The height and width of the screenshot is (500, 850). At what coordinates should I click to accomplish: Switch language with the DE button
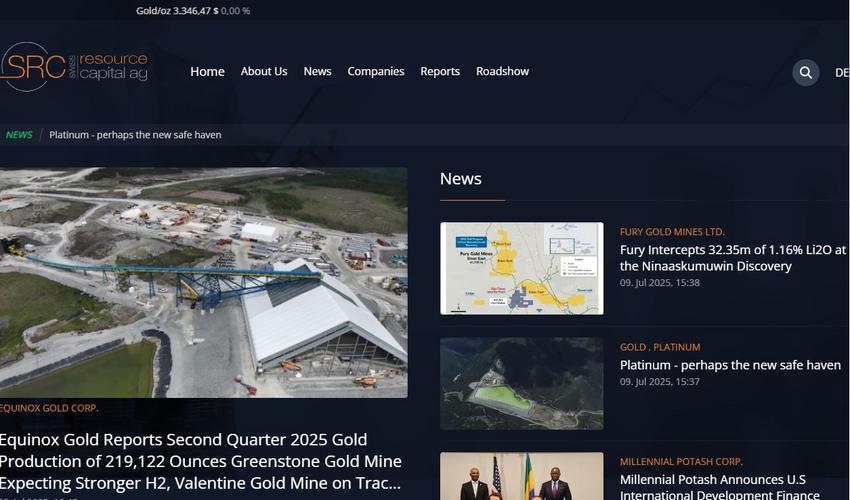842,72
